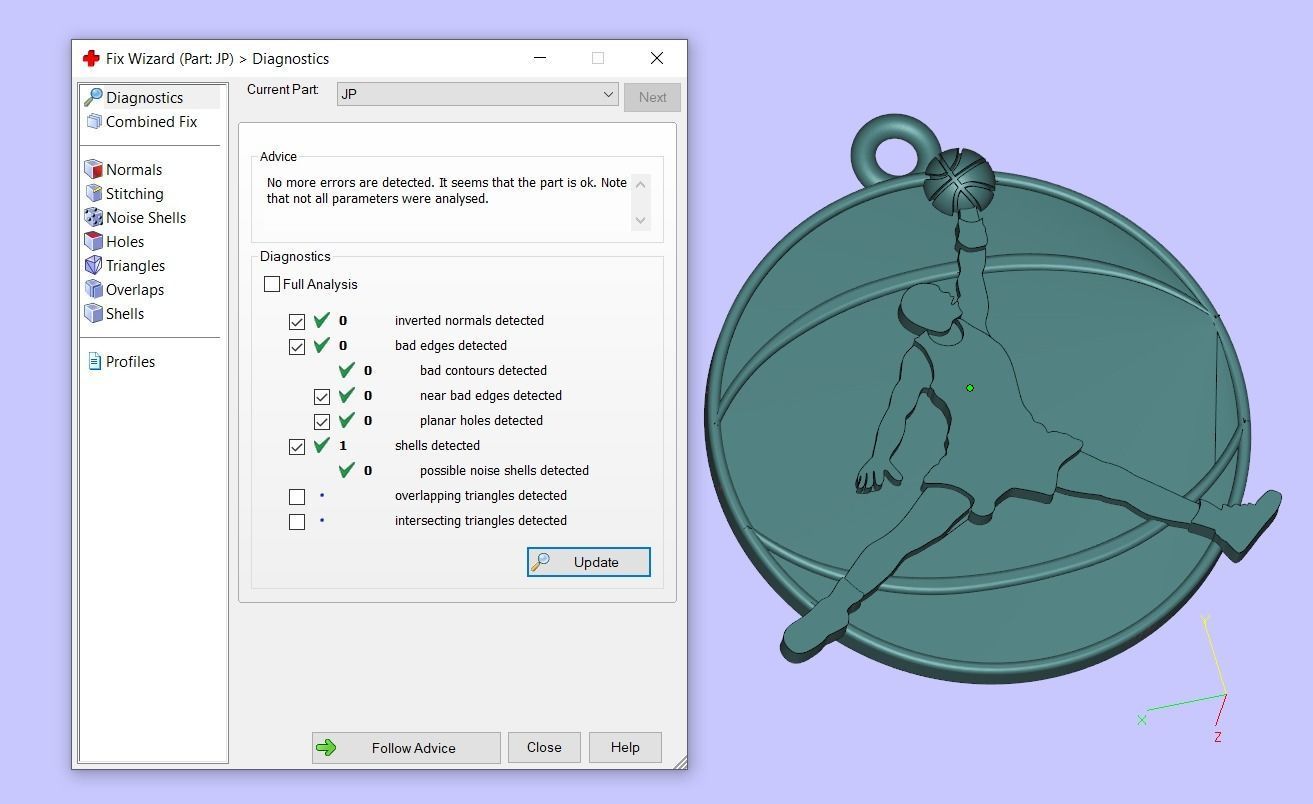The height and width of the screenshot is (804, 1313).
Task: Open the Noise Shells page label
Action: tap(146, 217)
